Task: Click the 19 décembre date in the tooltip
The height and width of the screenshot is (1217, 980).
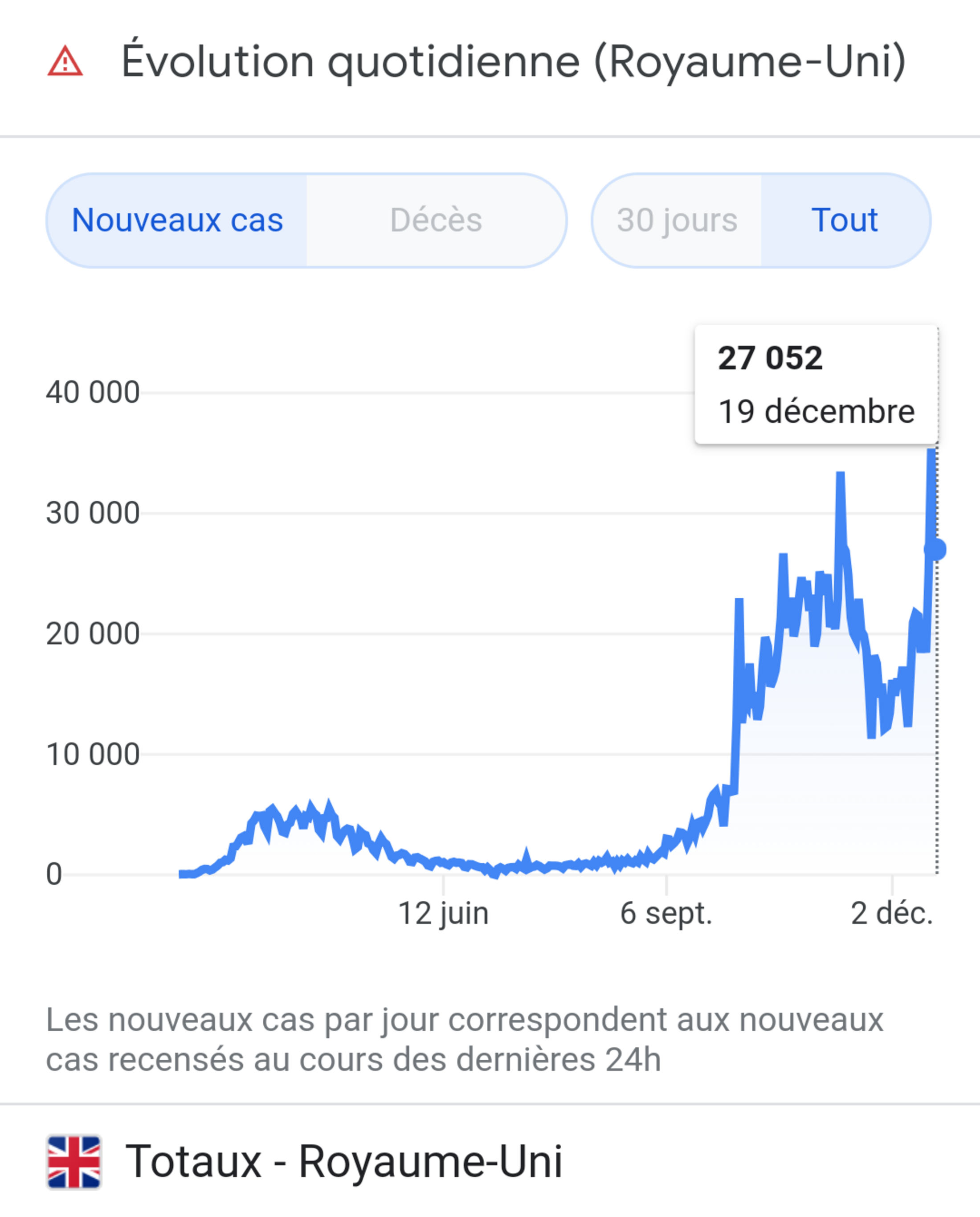Action: pyautogui.click(x=816, y=411)
